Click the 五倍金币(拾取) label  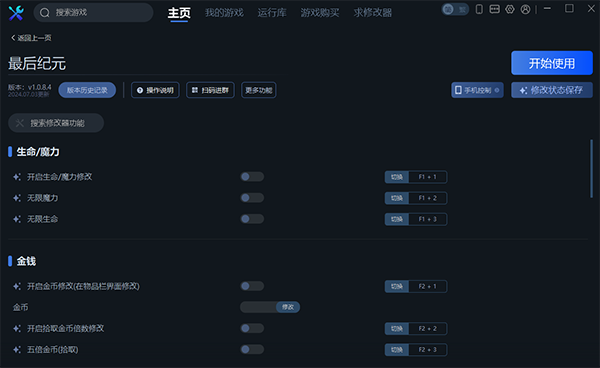[x=52, y=349]
